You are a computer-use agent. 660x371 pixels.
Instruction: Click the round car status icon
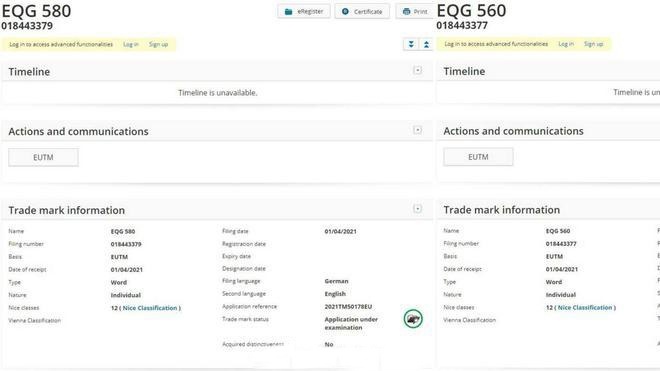[x=413, y=319]
